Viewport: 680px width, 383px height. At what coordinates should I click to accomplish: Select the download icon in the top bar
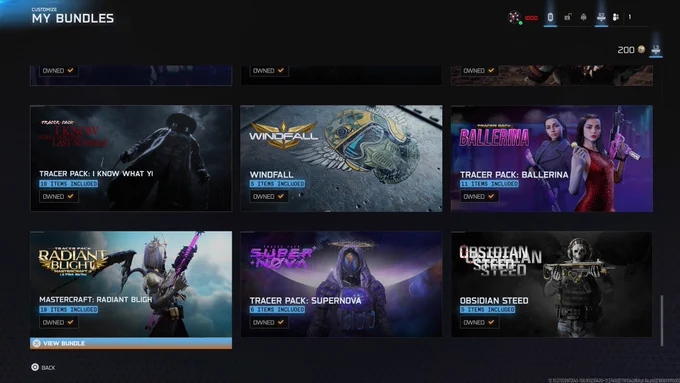[x=601, y=17]
